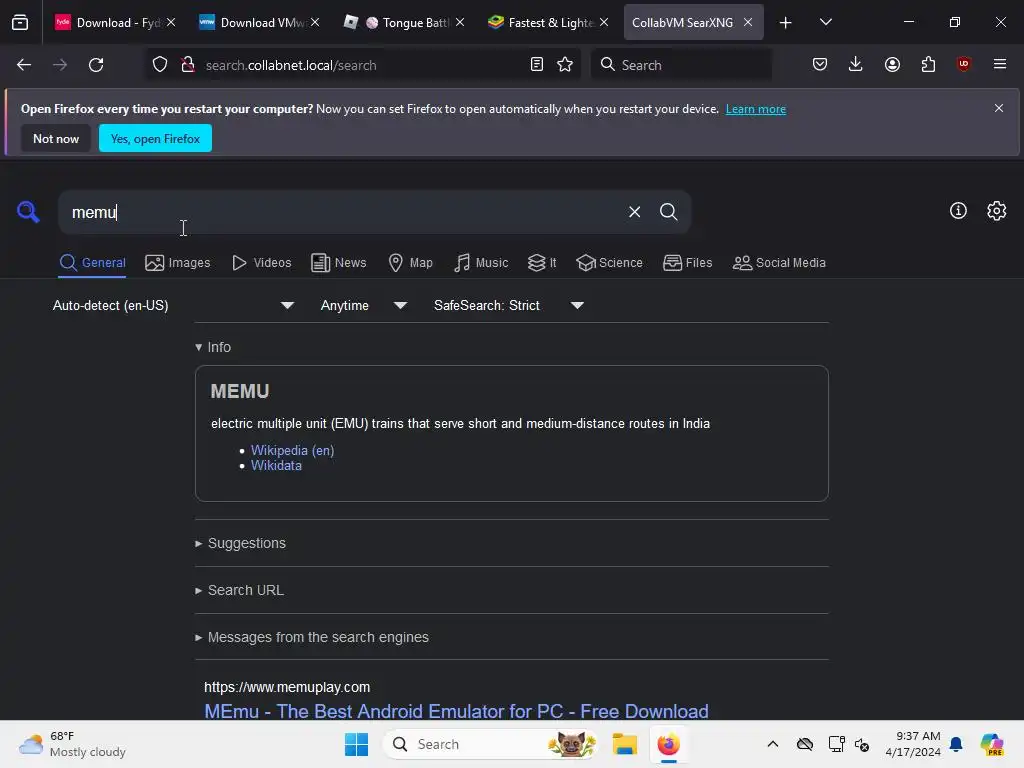Clear the memu search query
The width and height of the screenshot is (1024, 768).
634,212
